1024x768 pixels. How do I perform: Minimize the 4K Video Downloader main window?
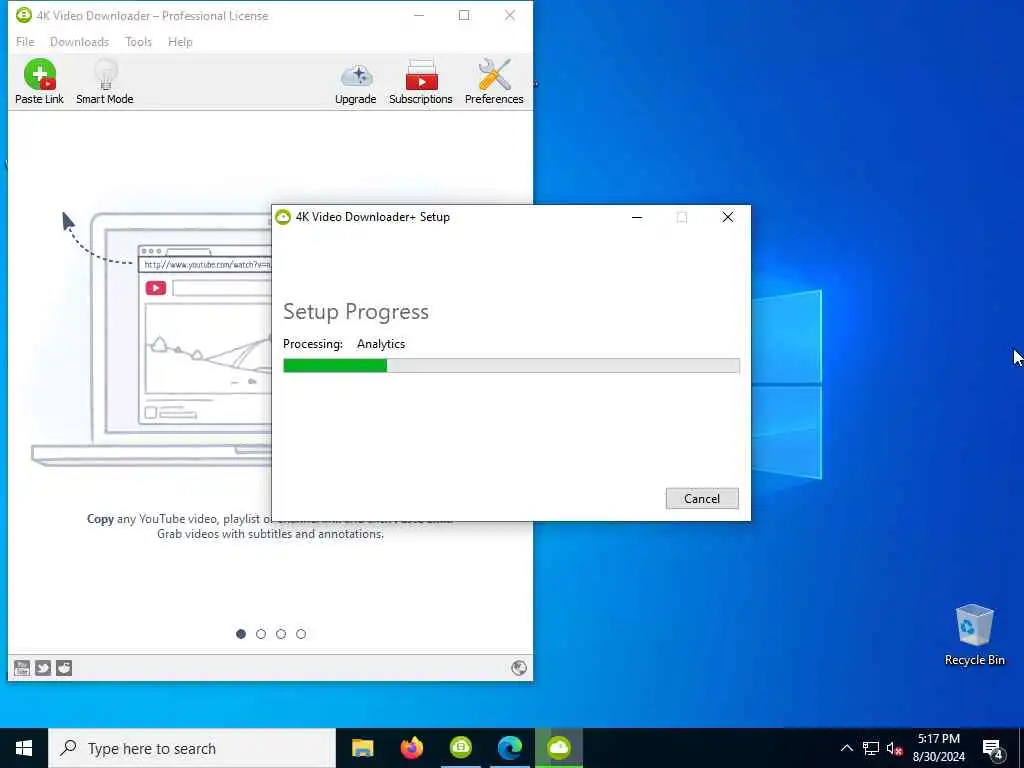(419, 15)
